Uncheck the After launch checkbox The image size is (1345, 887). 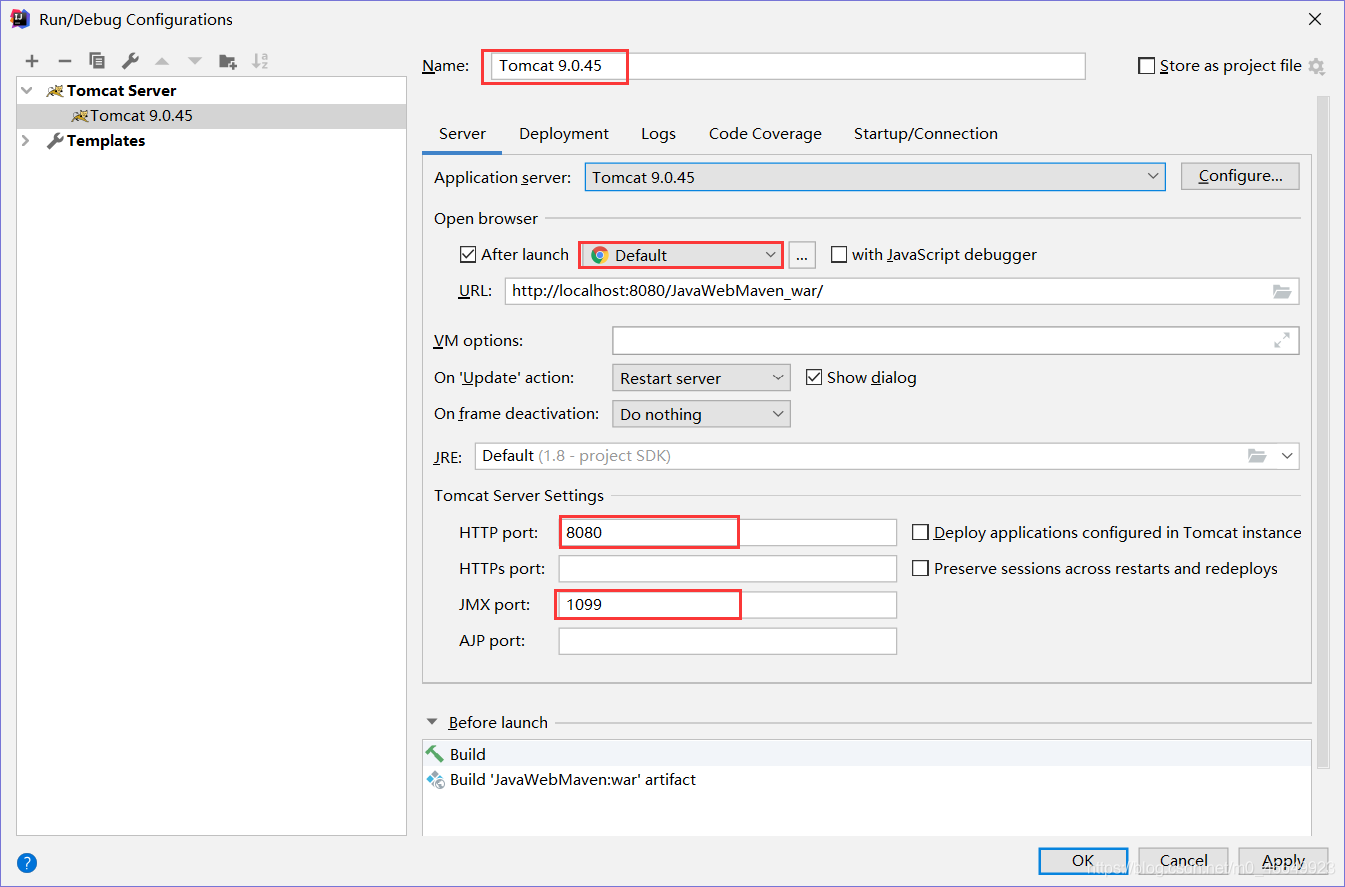coord(468,255)
